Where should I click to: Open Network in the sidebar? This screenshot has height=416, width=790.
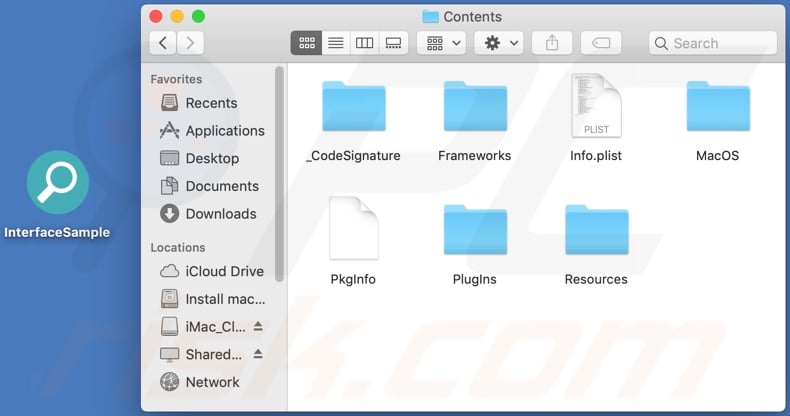click(200, 382)
